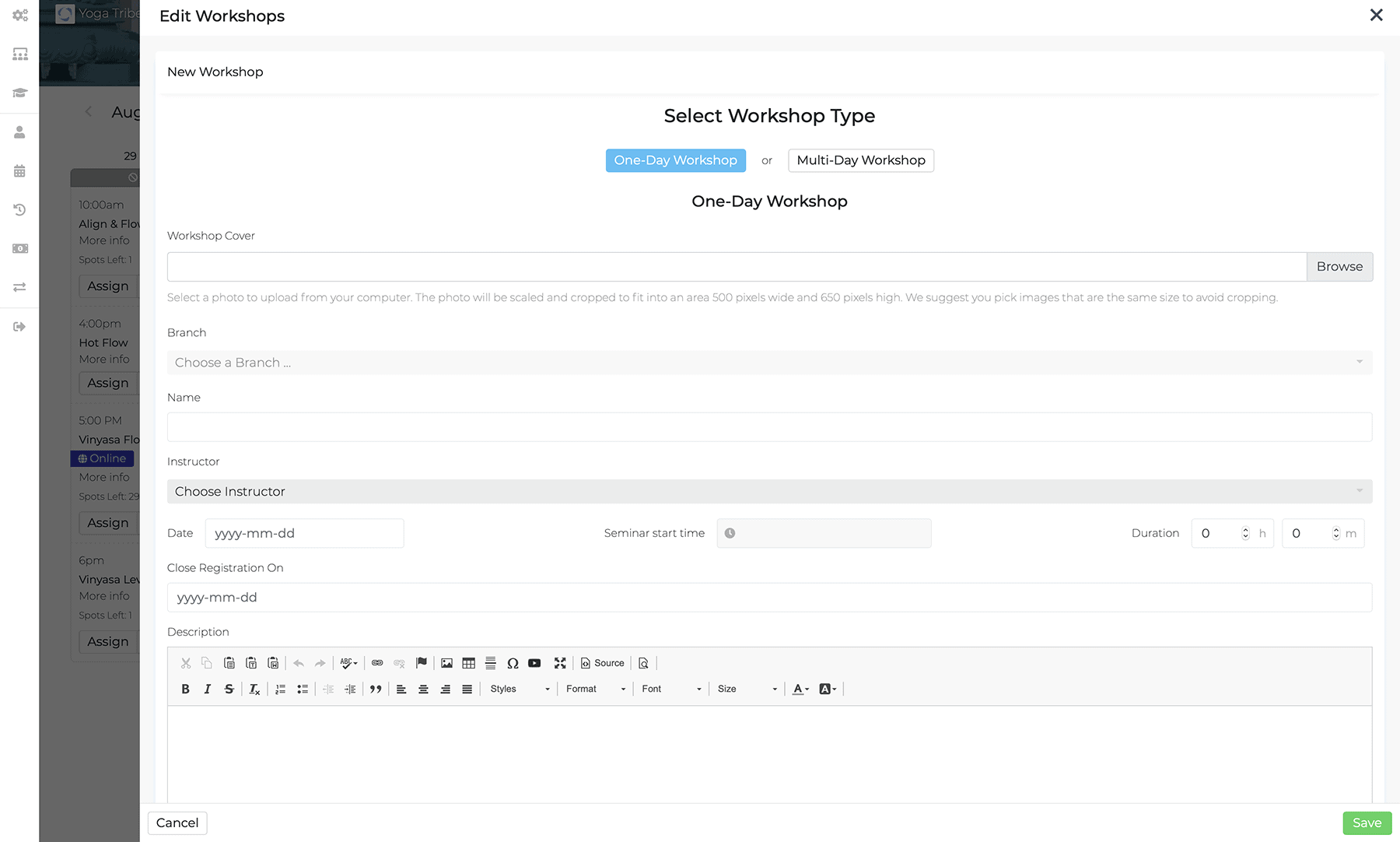
Task: Click the Cancel button
Action: pos(177,823)
